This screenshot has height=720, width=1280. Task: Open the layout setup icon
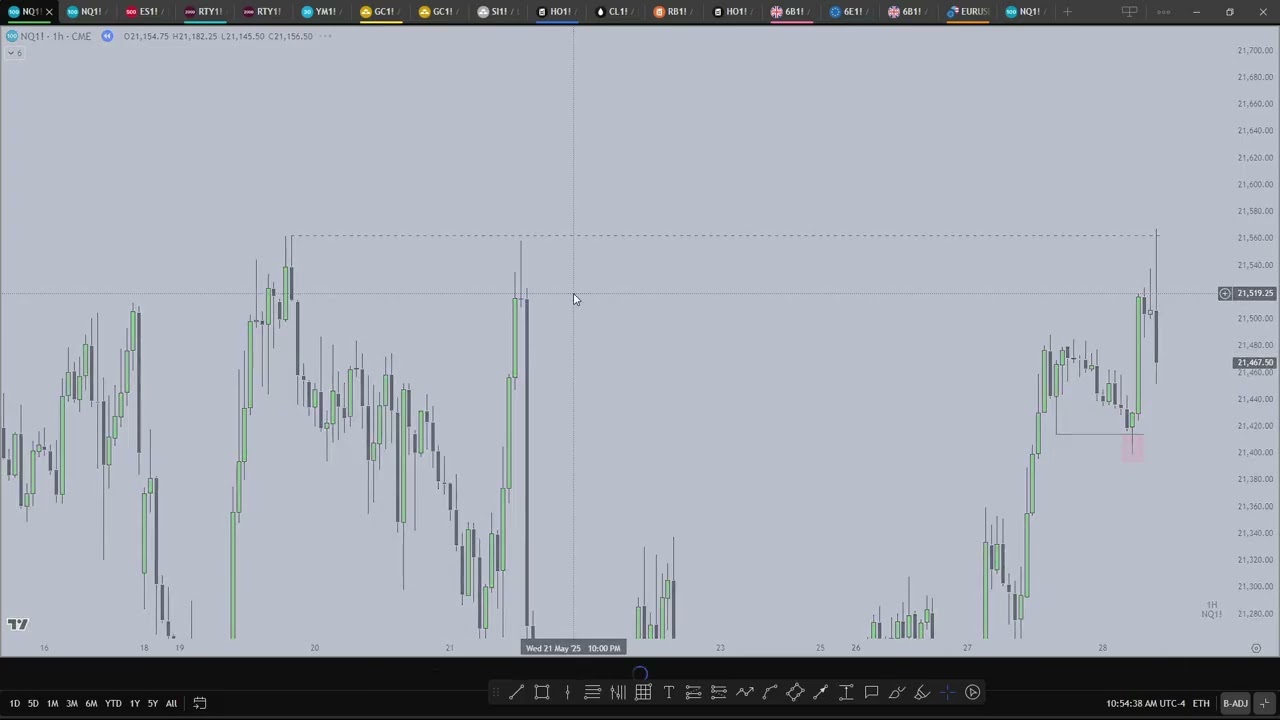click(x=1129, y=12)
